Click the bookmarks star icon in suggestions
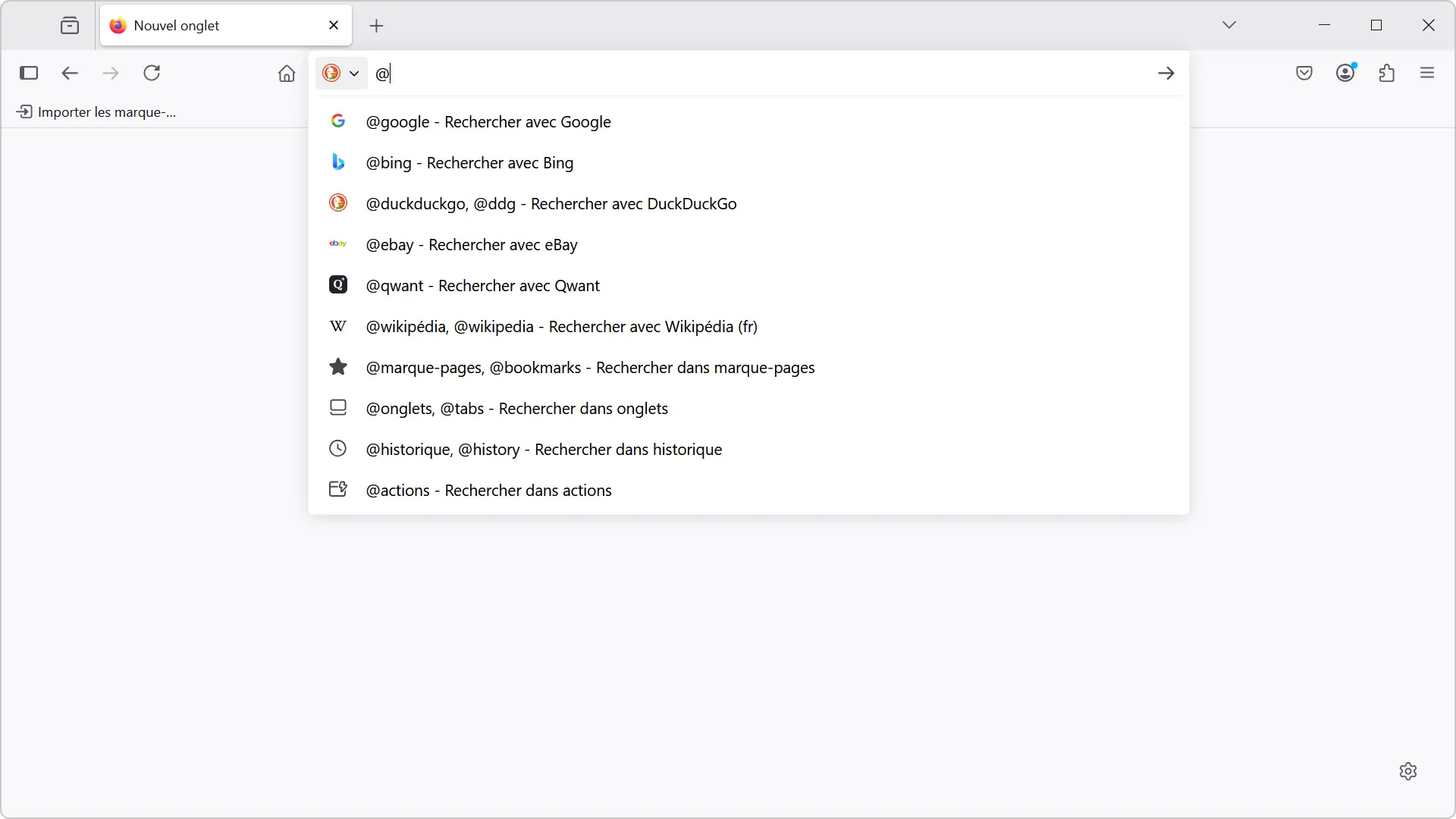 338,366
